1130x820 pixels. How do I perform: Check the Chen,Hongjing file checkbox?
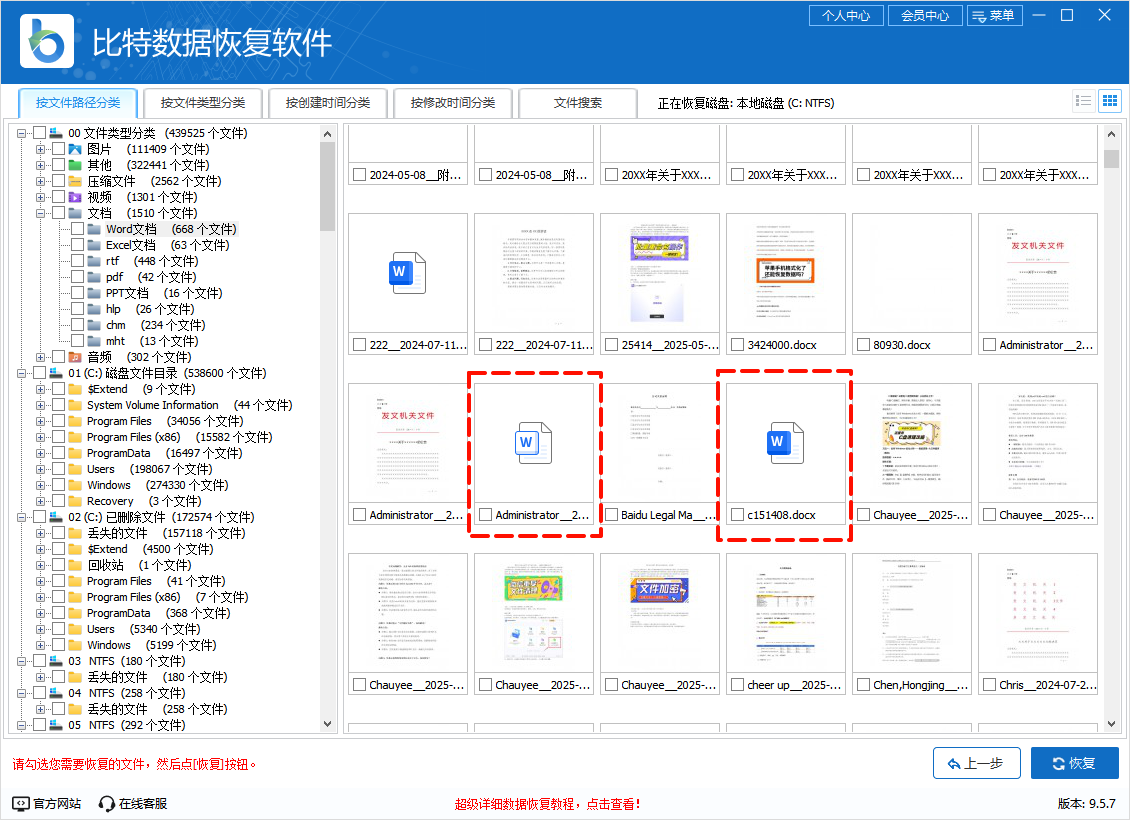click(863, 685)
